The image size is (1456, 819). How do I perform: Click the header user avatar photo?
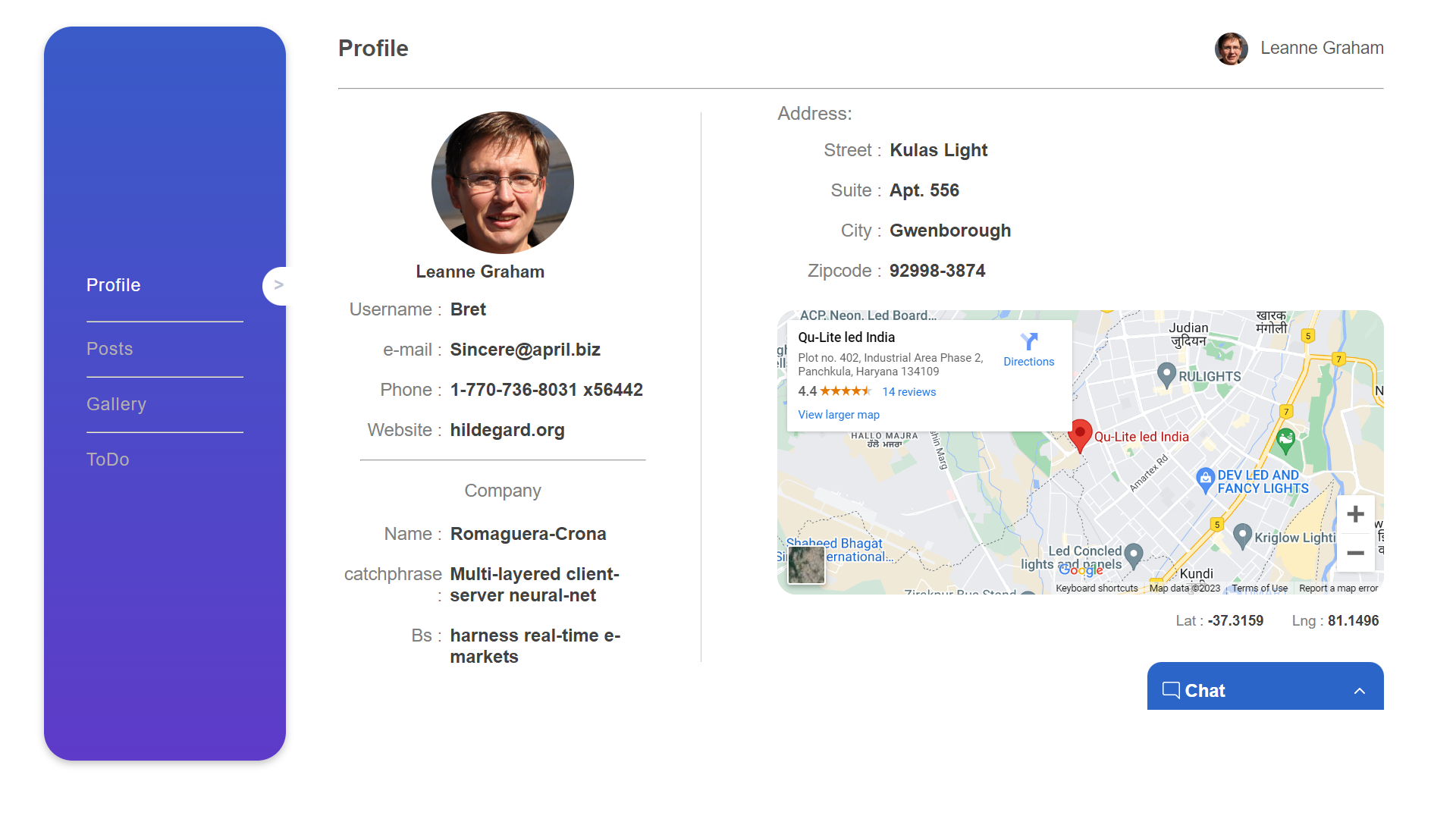coord(1231,49)
